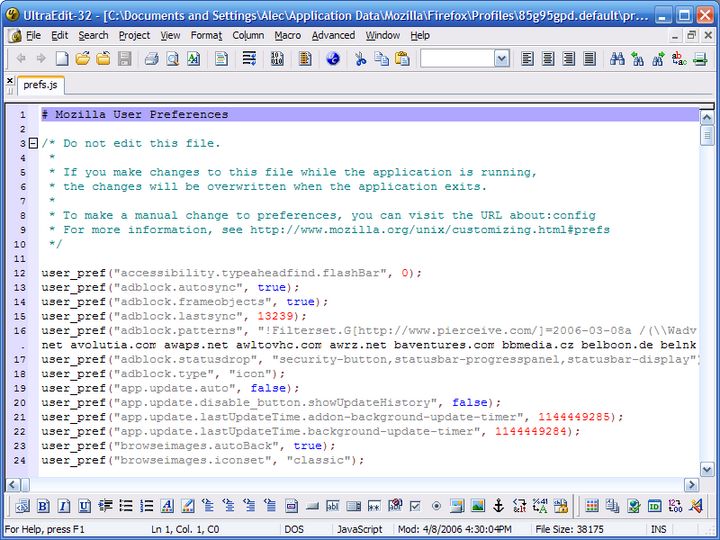Click the grayed Save disk icon
Viewport: 720px width, 540px height.
[x=124, y=59]
